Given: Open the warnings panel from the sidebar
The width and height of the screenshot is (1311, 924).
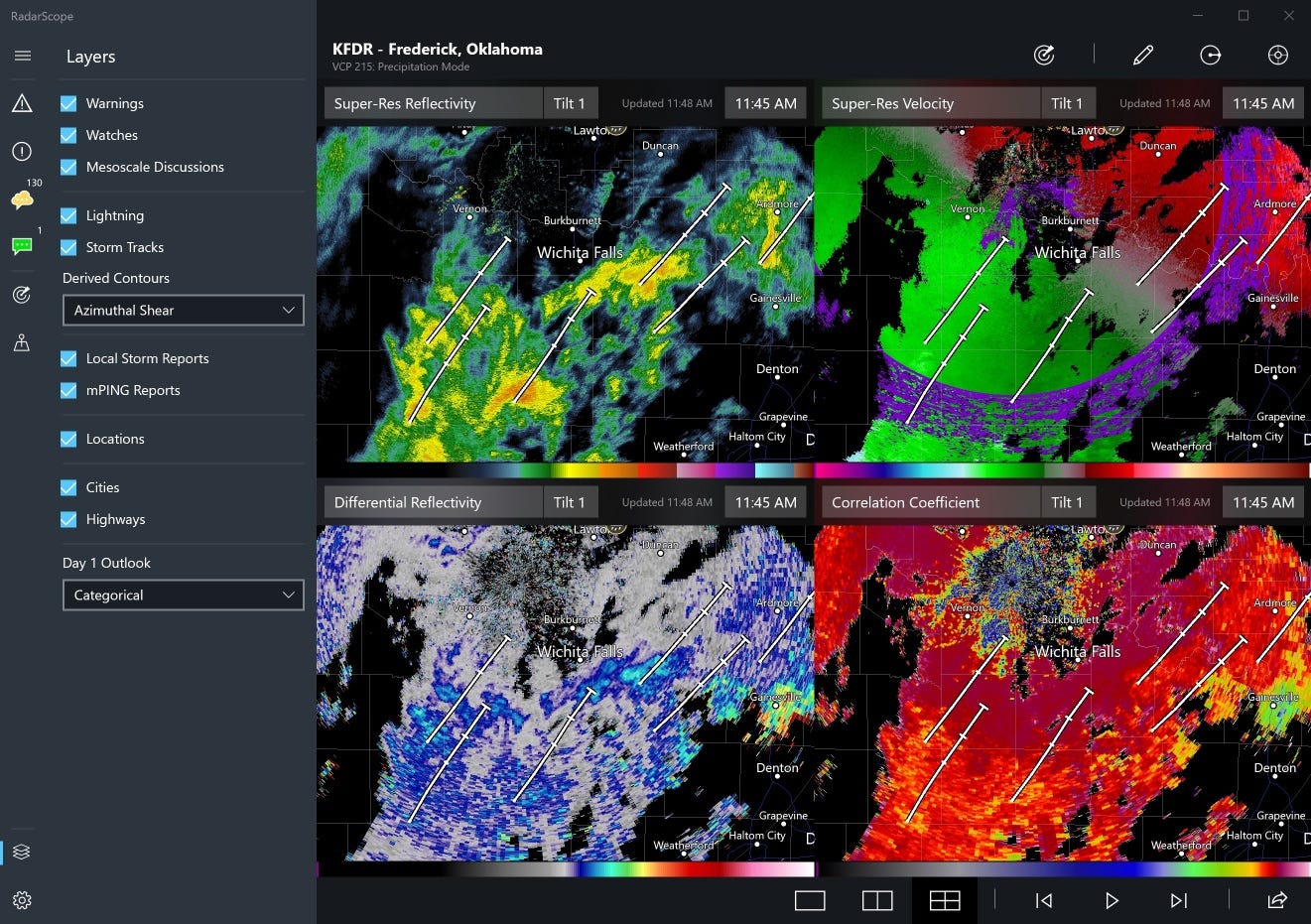Looking at the screenshot, I should click(x=22, y=102).
